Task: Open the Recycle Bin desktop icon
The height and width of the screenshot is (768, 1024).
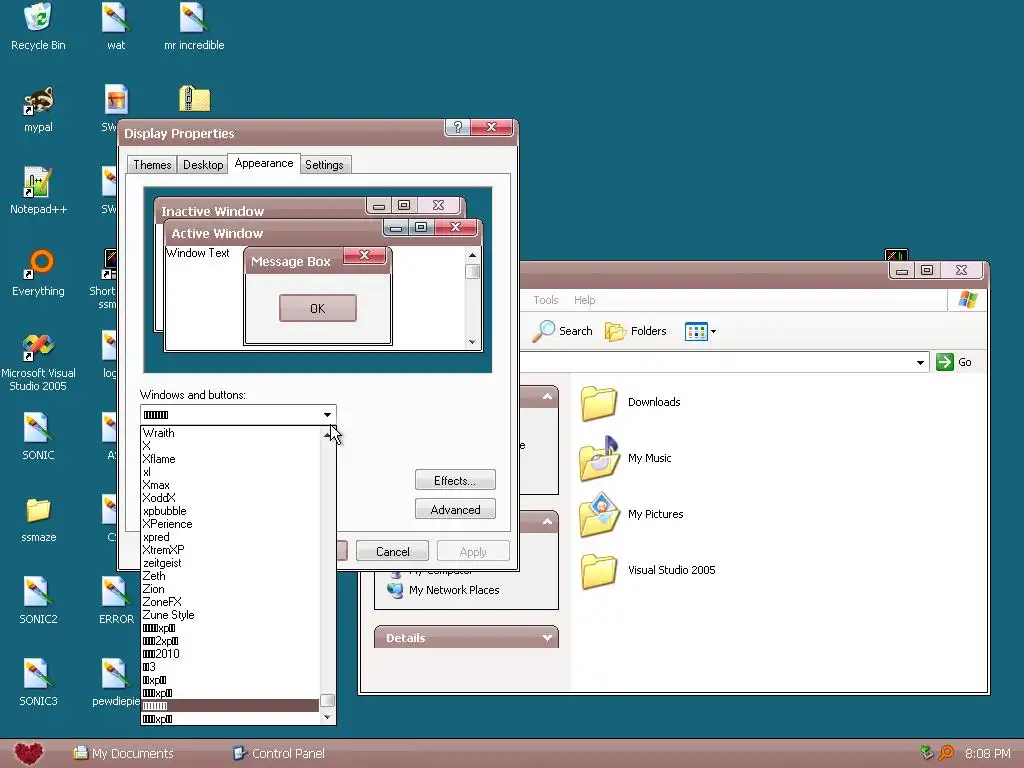Action: pyautogui.click(x=38, y=26)
